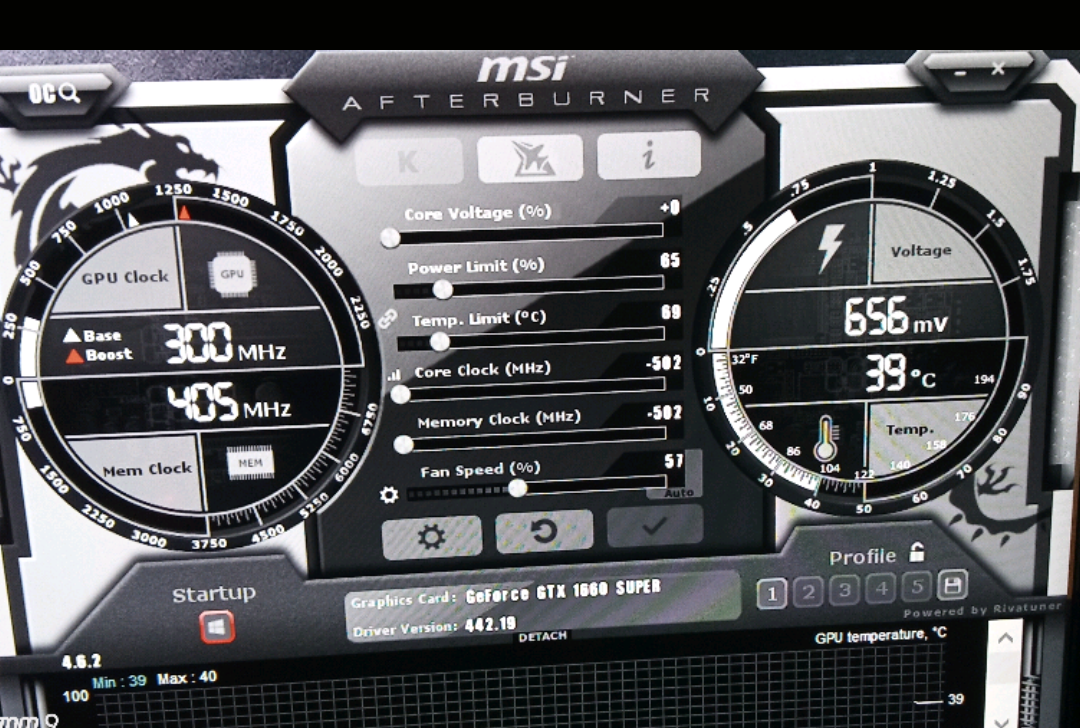The width and height of the screenshot is (1080, 728).
Task: Click the Mem Clock label
Action: tap(147, 470)
